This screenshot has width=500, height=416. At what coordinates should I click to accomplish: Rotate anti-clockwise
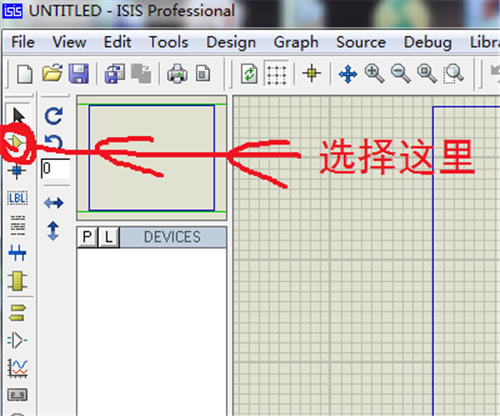(x=53, y=142)
